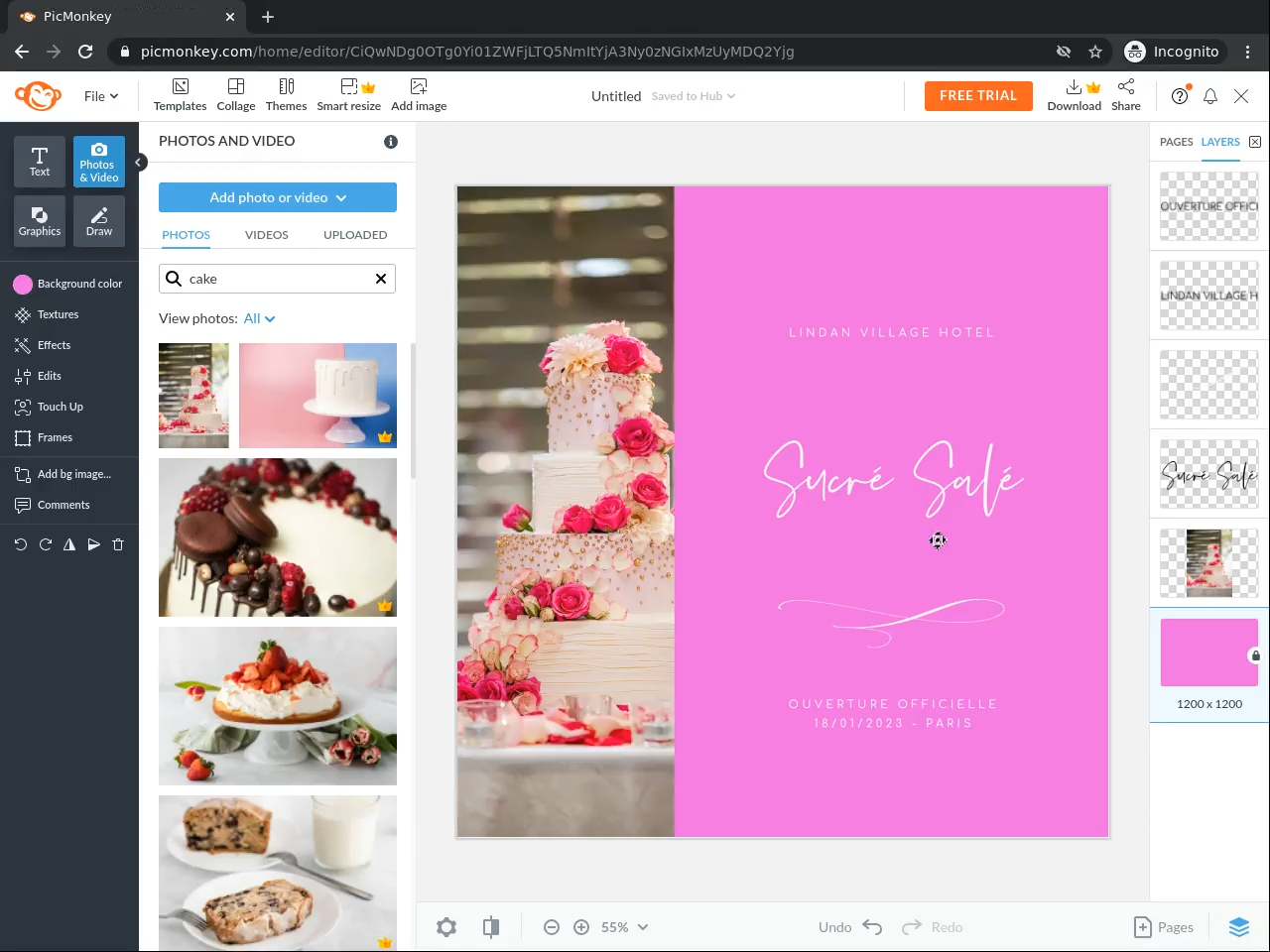Open the Templates tool
1270x952 pixels.
click(x=180, y=95)
